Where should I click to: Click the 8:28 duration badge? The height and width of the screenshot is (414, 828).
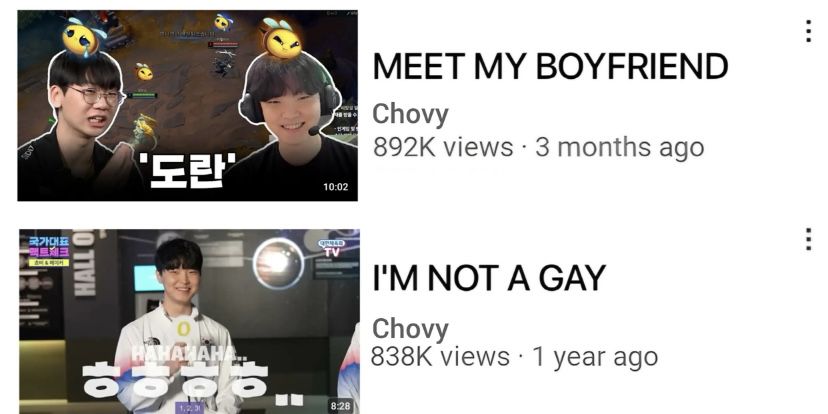tap(340, 406)
